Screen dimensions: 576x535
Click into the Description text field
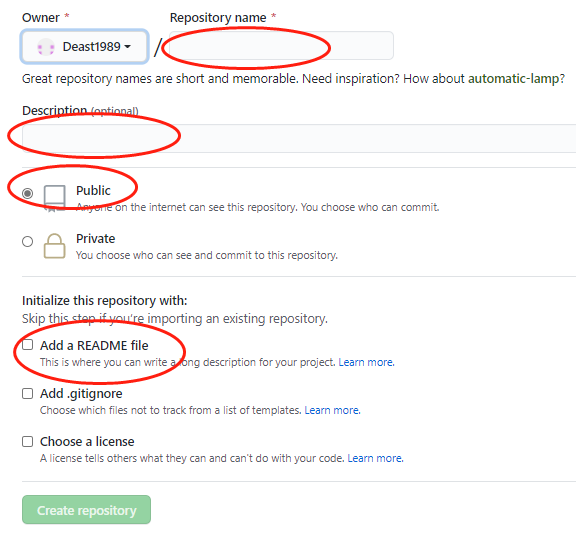[299, 138]
